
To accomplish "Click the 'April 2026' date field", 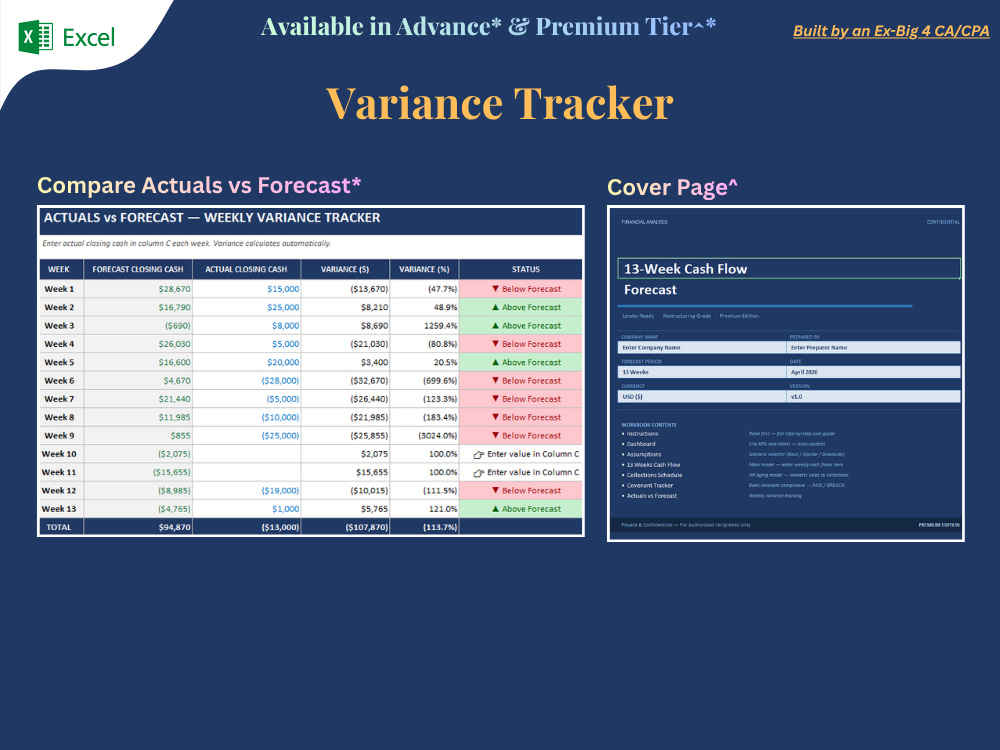I will coord(873,372).
